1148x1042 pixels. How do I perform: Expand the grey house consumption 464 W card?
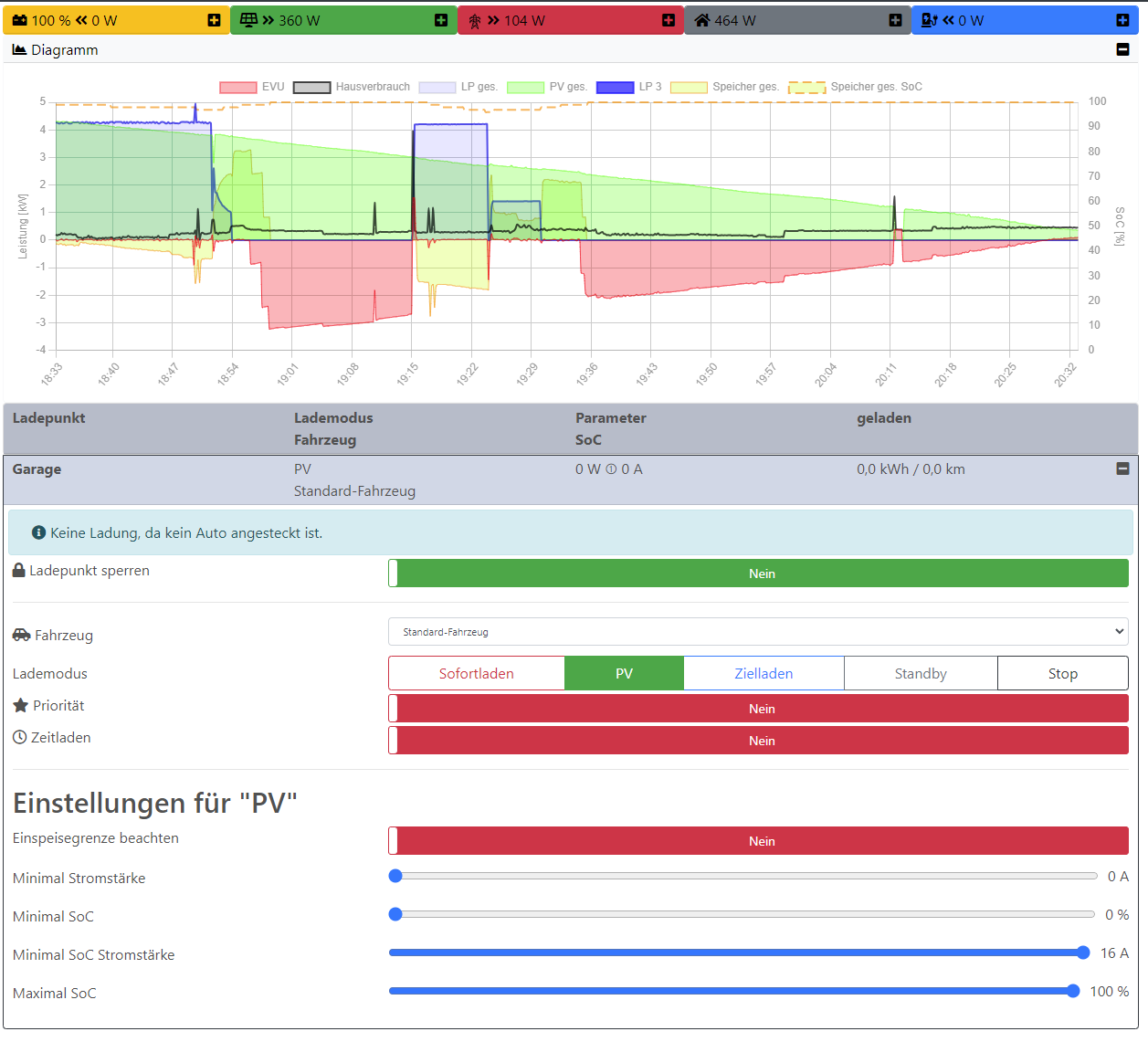tap(895, 20)
